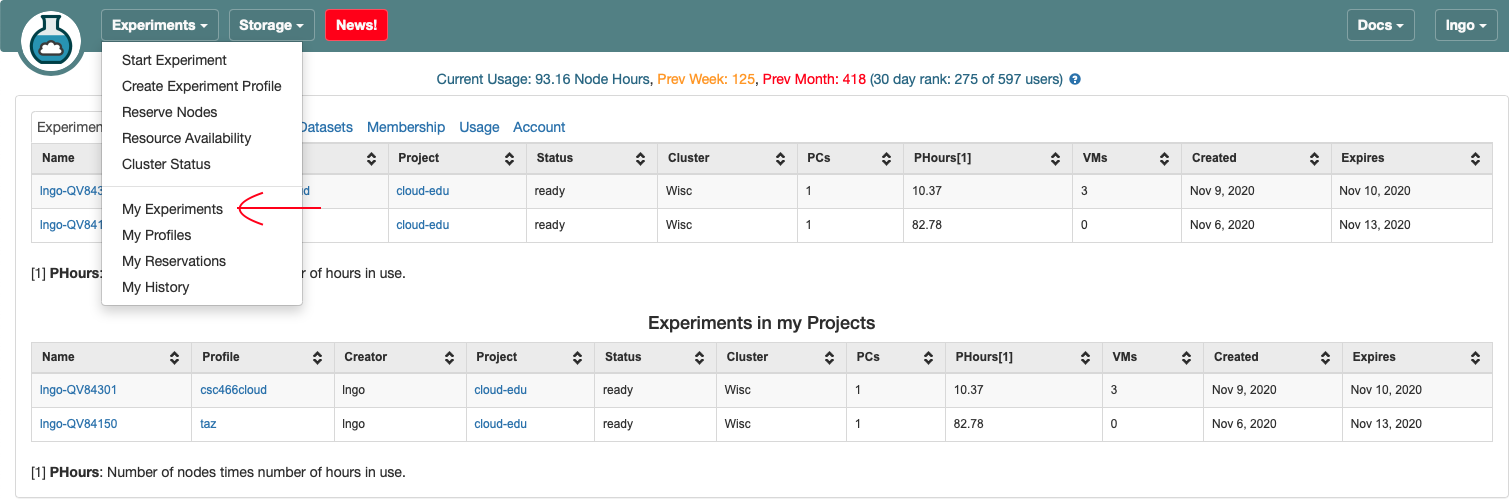Open the csc466cloud profile link

pos(234,390)
